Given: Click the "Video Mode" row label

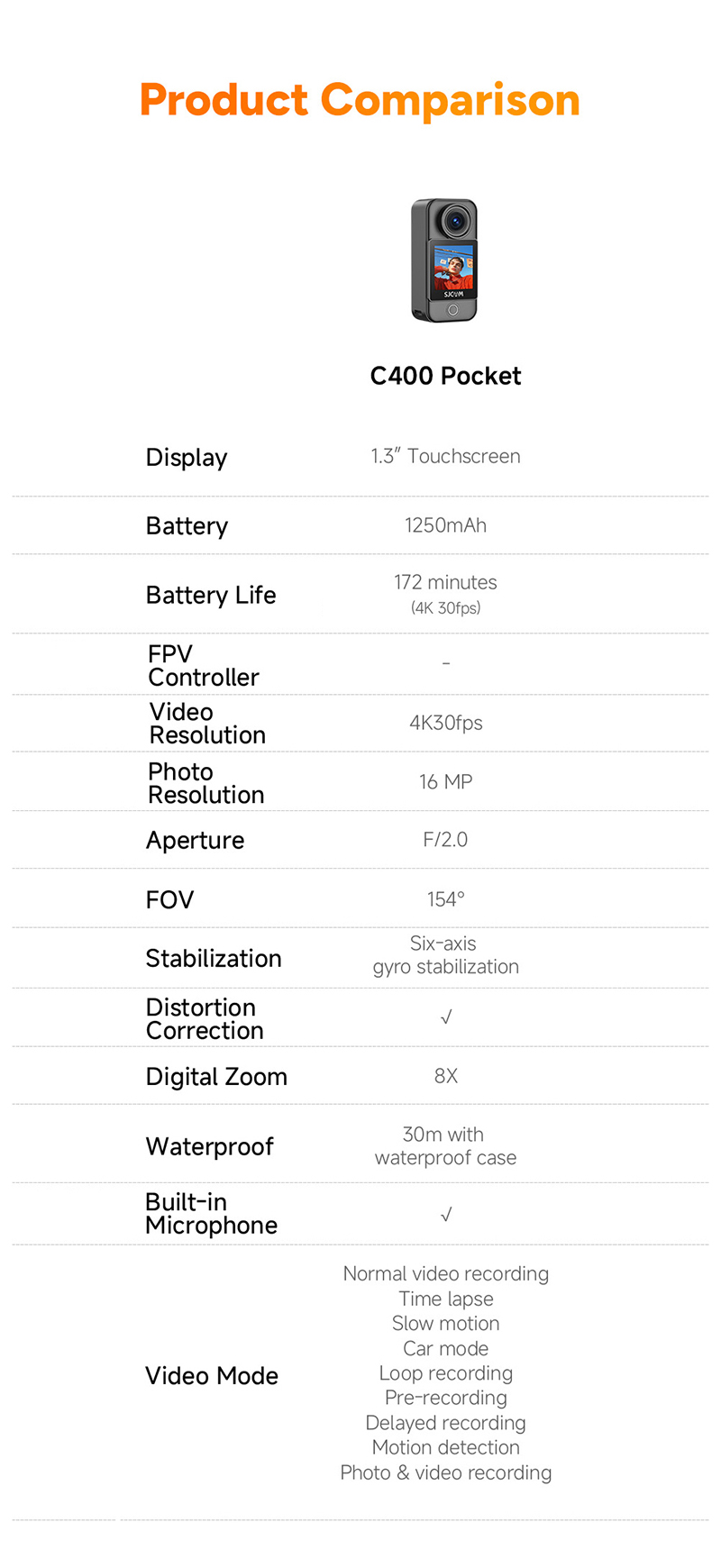Looking at the screenshot, I should [212, 1376].
